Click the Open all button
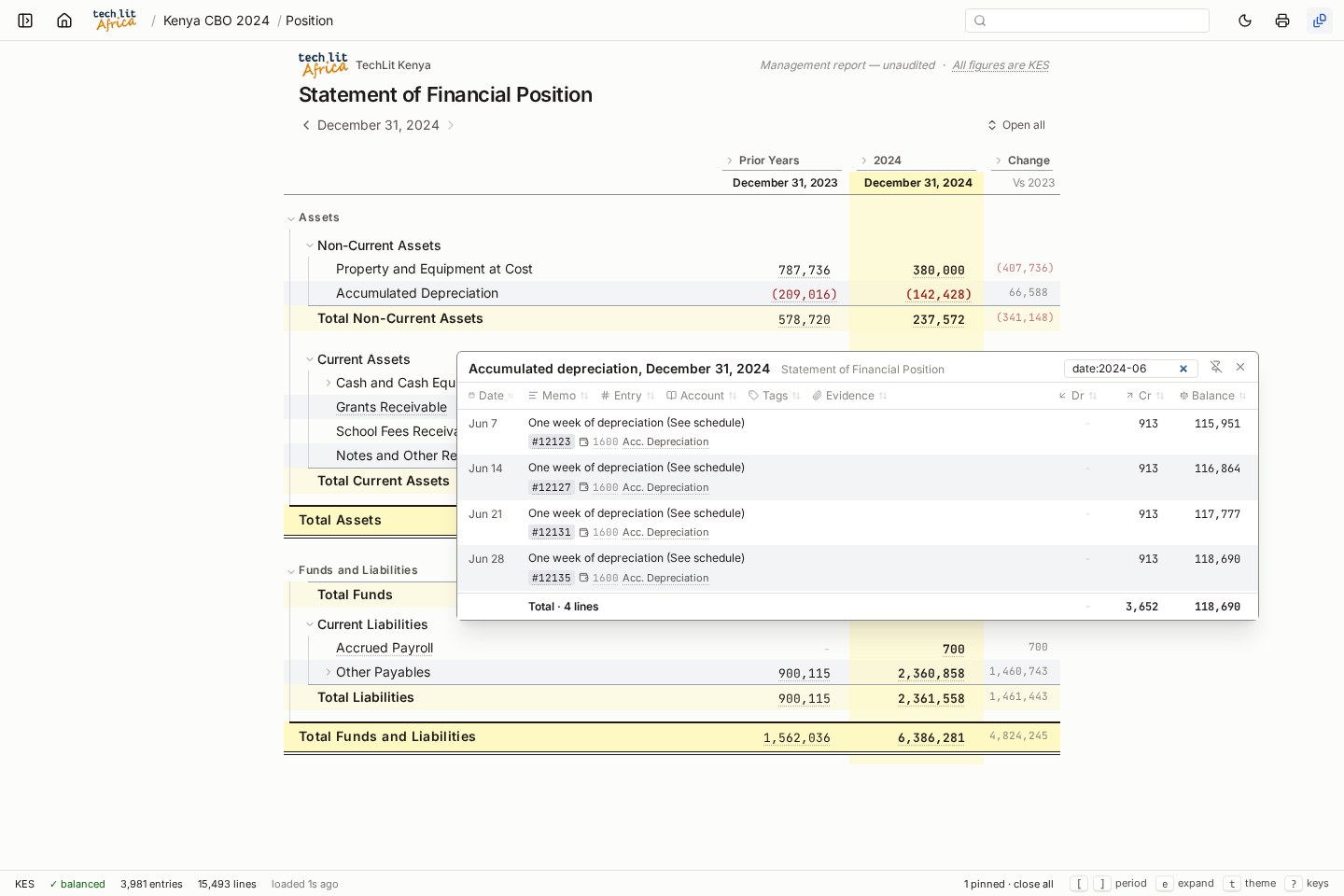The image size is (1344, 896). pyautogui.click(x=1016, y=125)
